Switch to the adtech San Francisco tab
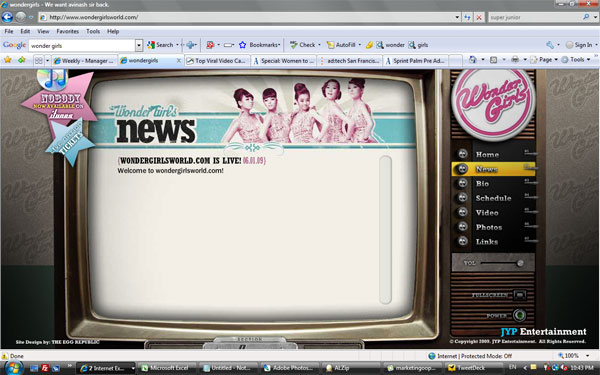This screenshot has height=375, width=600. 349,61
